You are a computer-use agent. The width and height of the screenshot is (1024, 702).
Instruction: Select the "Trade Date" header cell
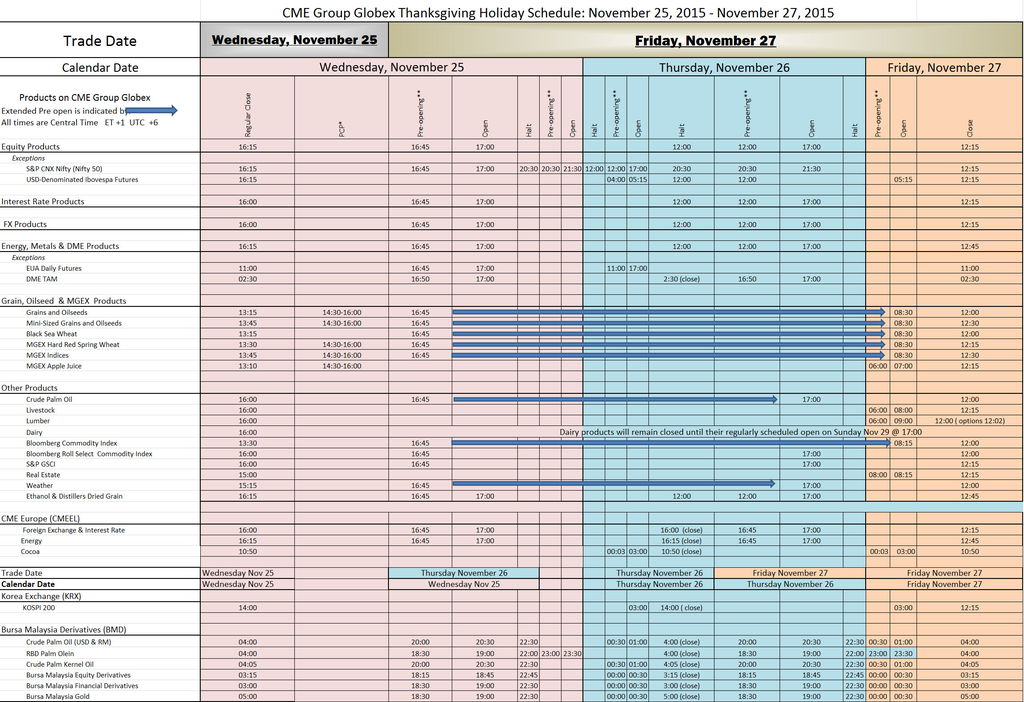click(x=100, y=40)
